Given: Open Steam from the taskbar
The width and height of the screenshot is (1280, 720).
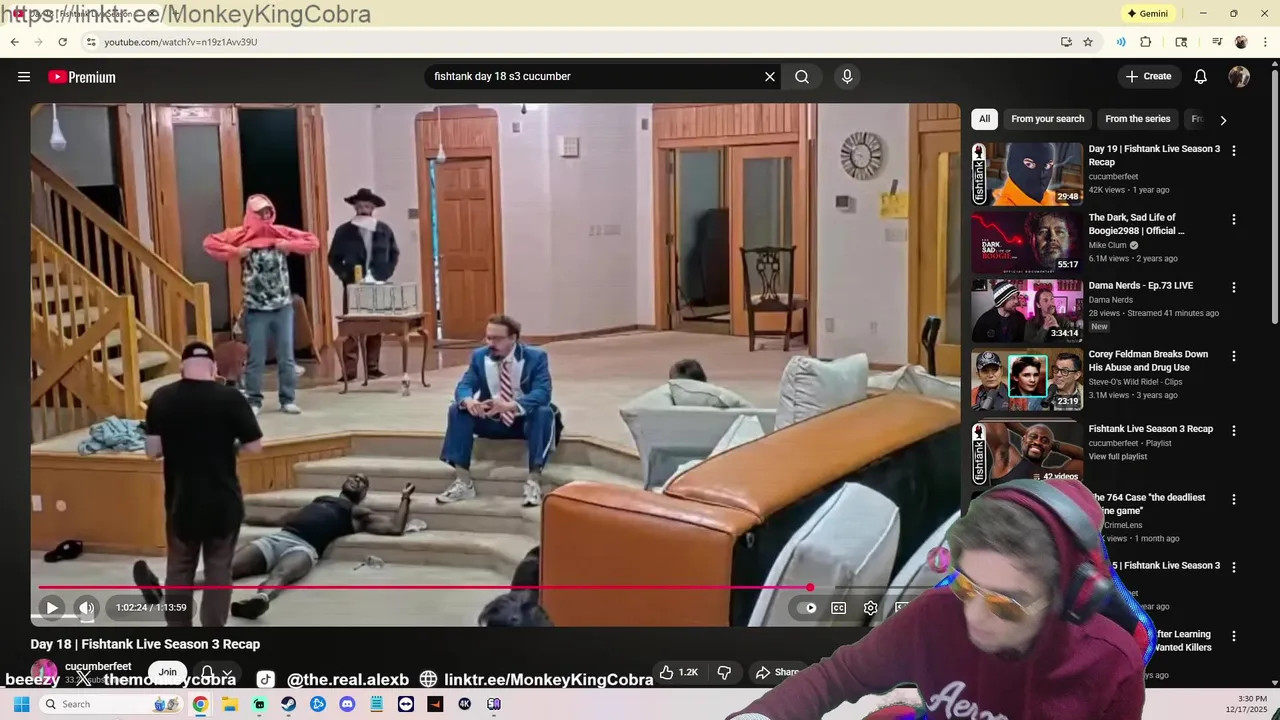Looking at the screenshot, I should point(288,704).
